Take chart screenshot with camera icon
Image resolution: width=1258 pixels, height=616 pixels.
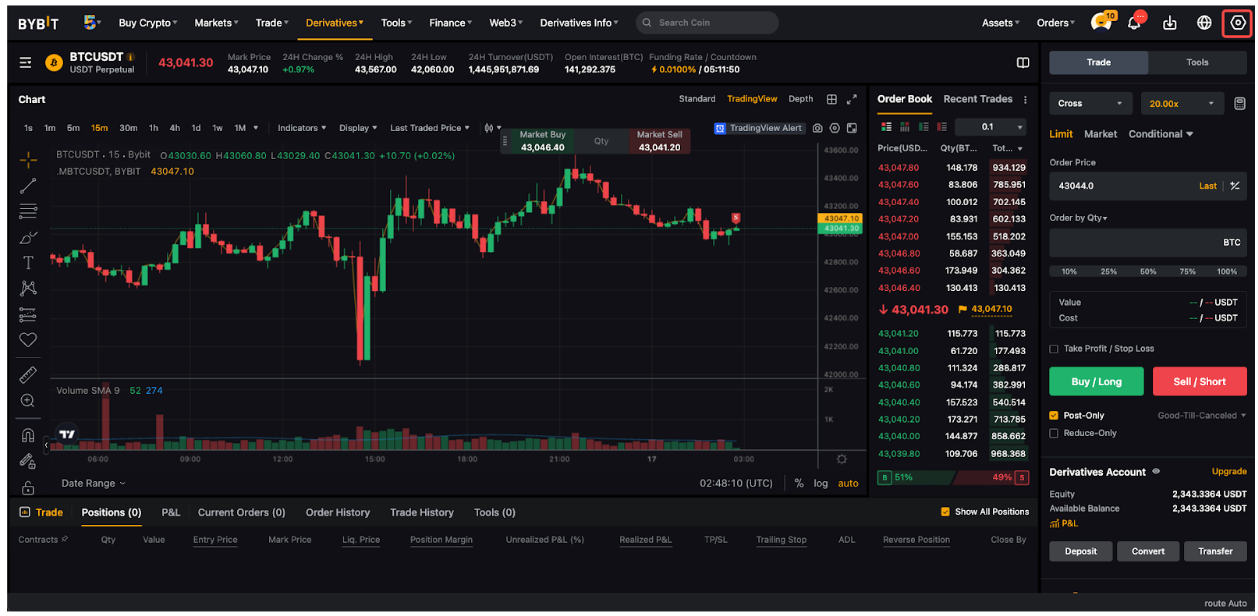pyautogui.click(x=818, y=128)
